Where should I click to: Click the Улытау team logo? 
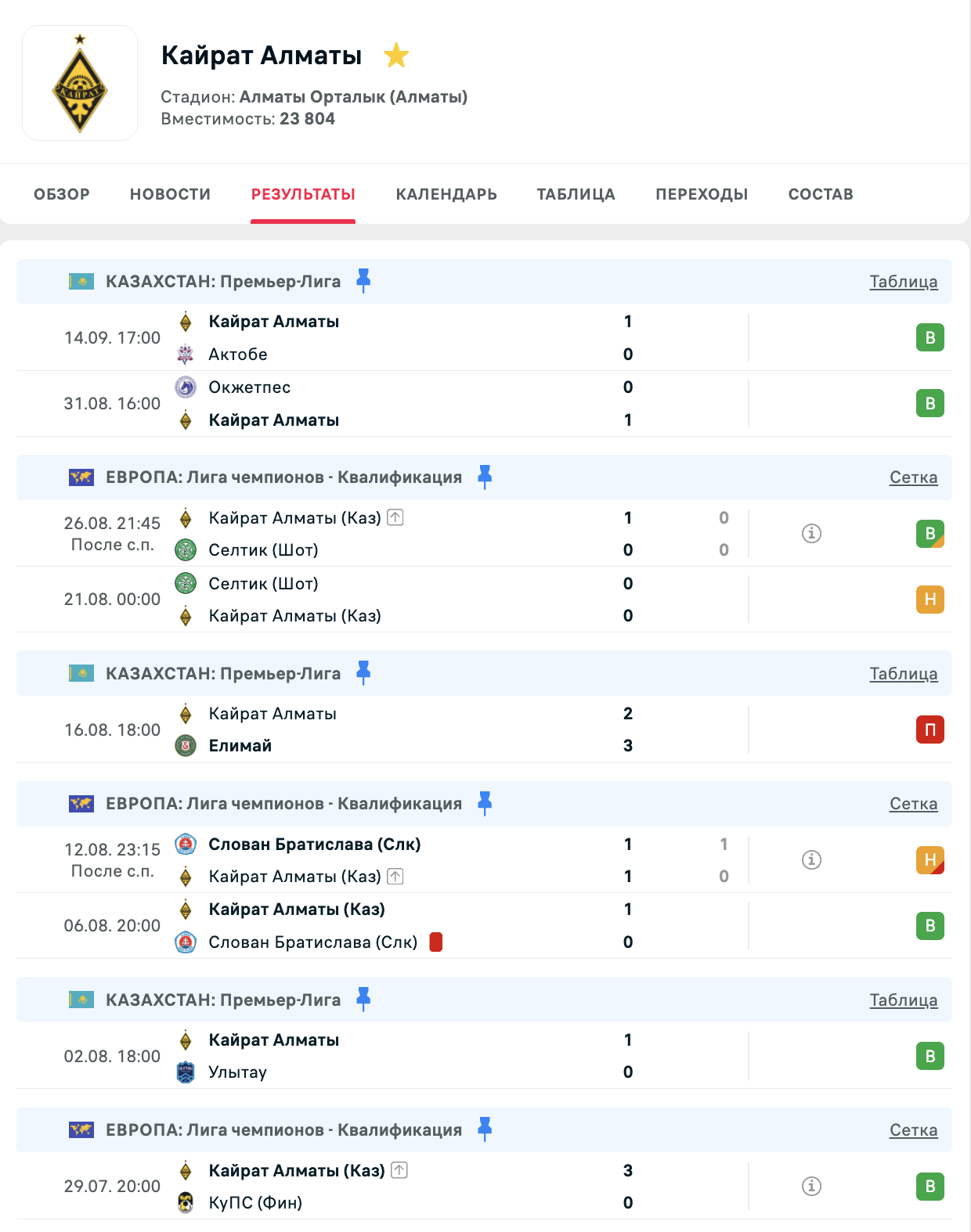coord(186,1072)
